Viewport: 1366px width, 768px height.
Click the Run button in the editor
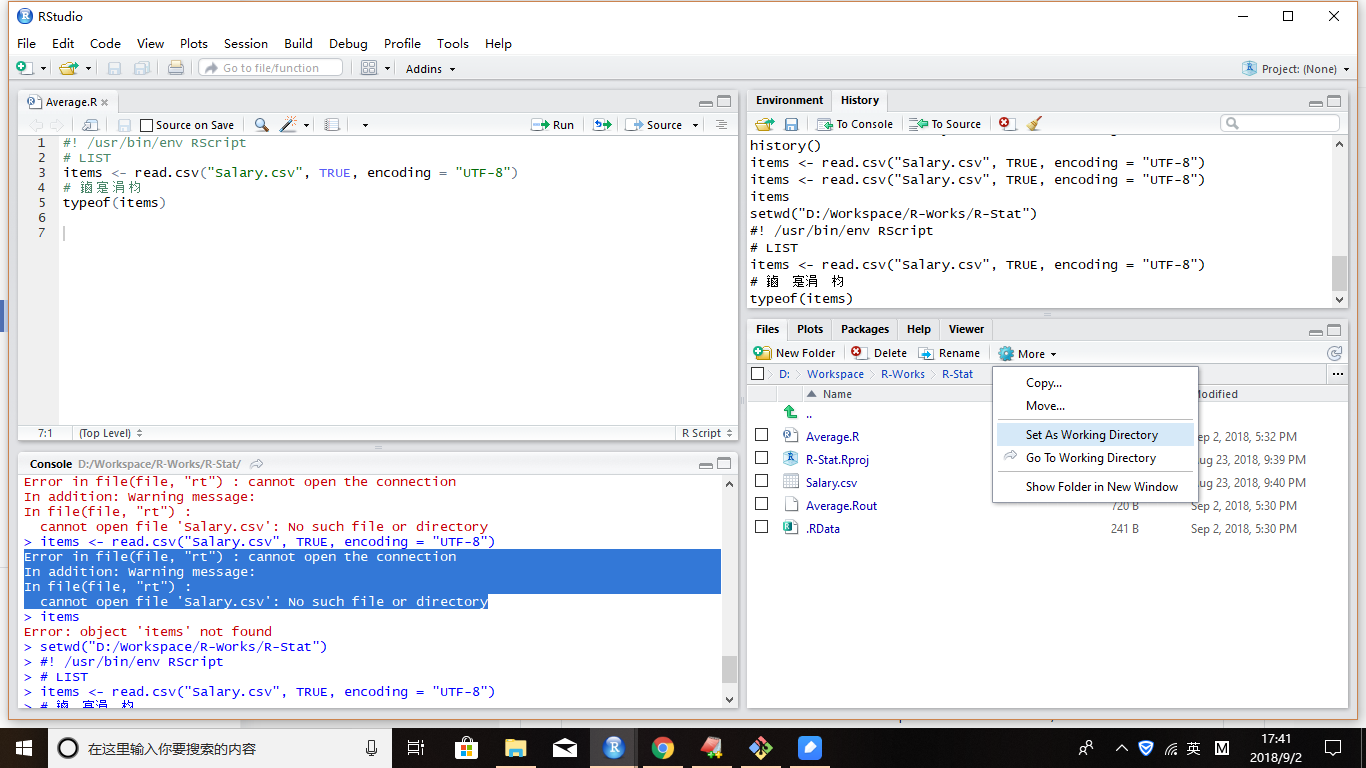tap(553, 125)
